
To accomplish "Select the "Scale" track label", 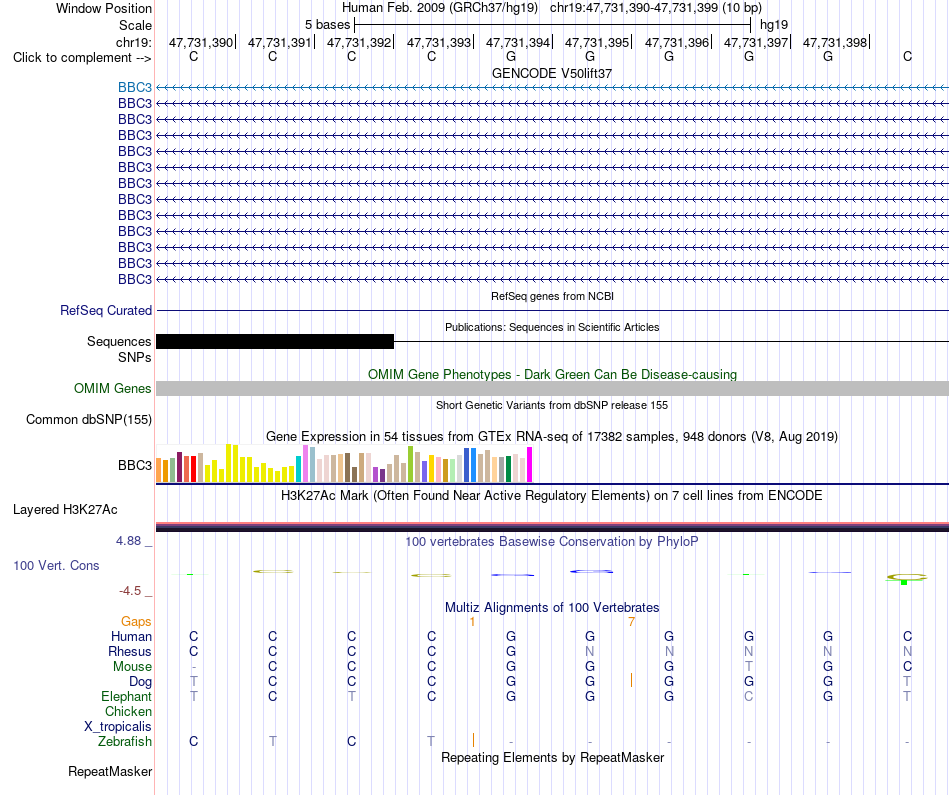I will [x=135, y=25].
